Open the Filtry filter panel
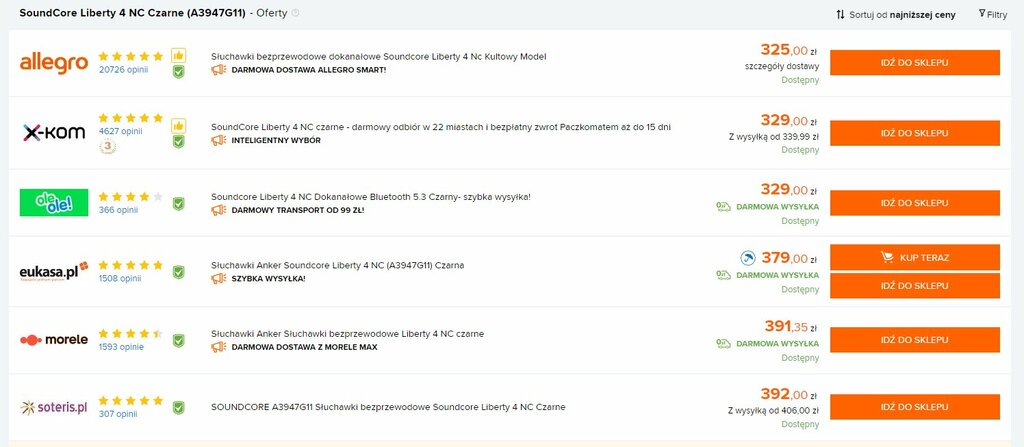This screenshot has width=1024, height=447. coord(993,14)
